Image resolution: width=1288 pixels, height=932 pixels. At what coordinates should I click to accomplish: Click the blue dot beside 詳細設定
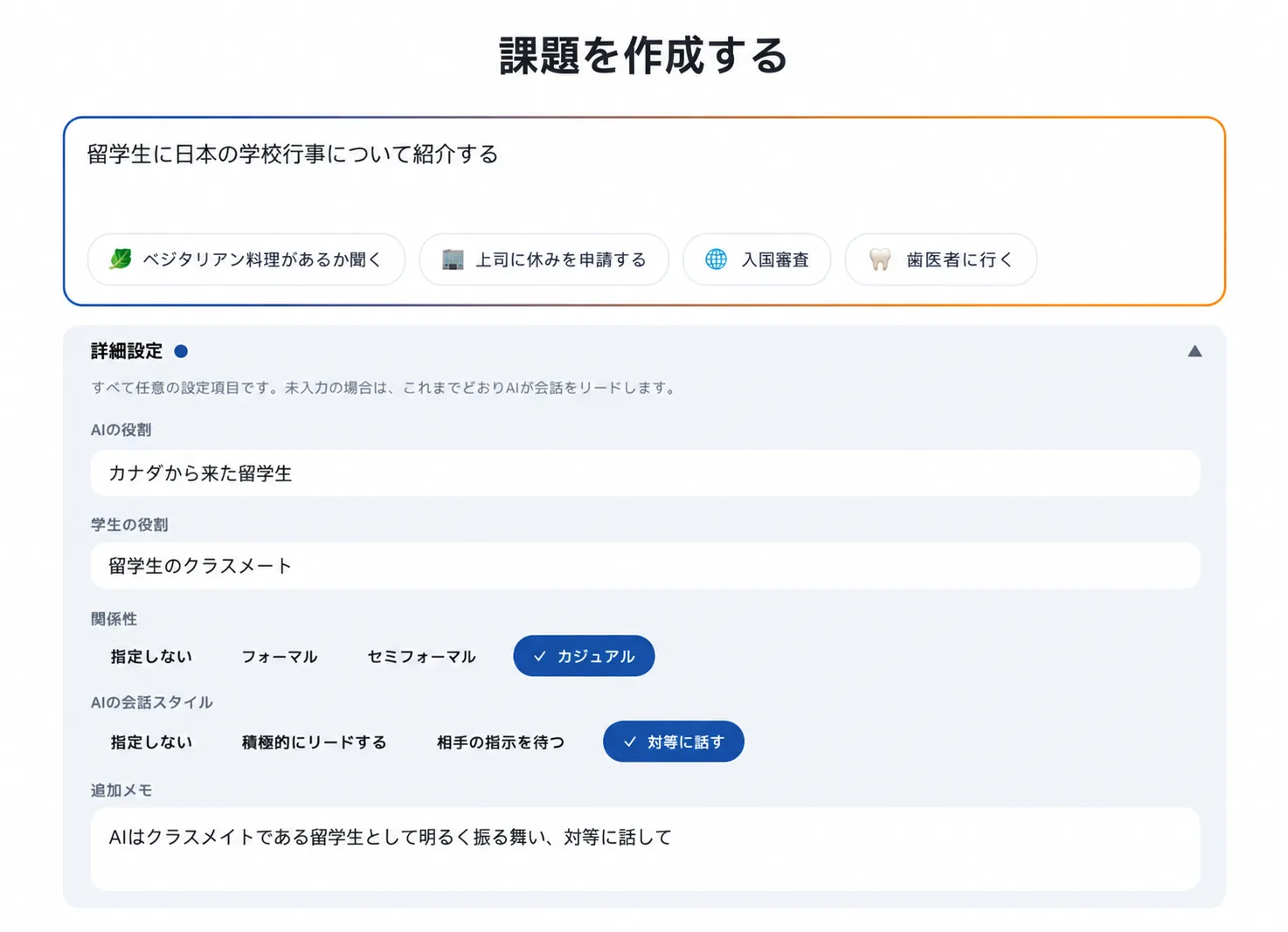(x=181, y=351)
